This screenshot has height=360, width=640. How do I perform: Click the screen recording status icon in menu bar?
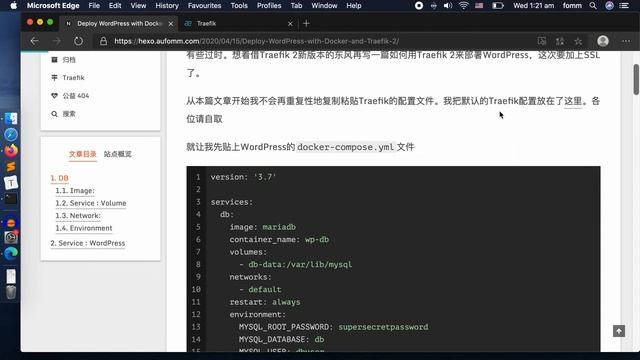(x=419, y=6)
